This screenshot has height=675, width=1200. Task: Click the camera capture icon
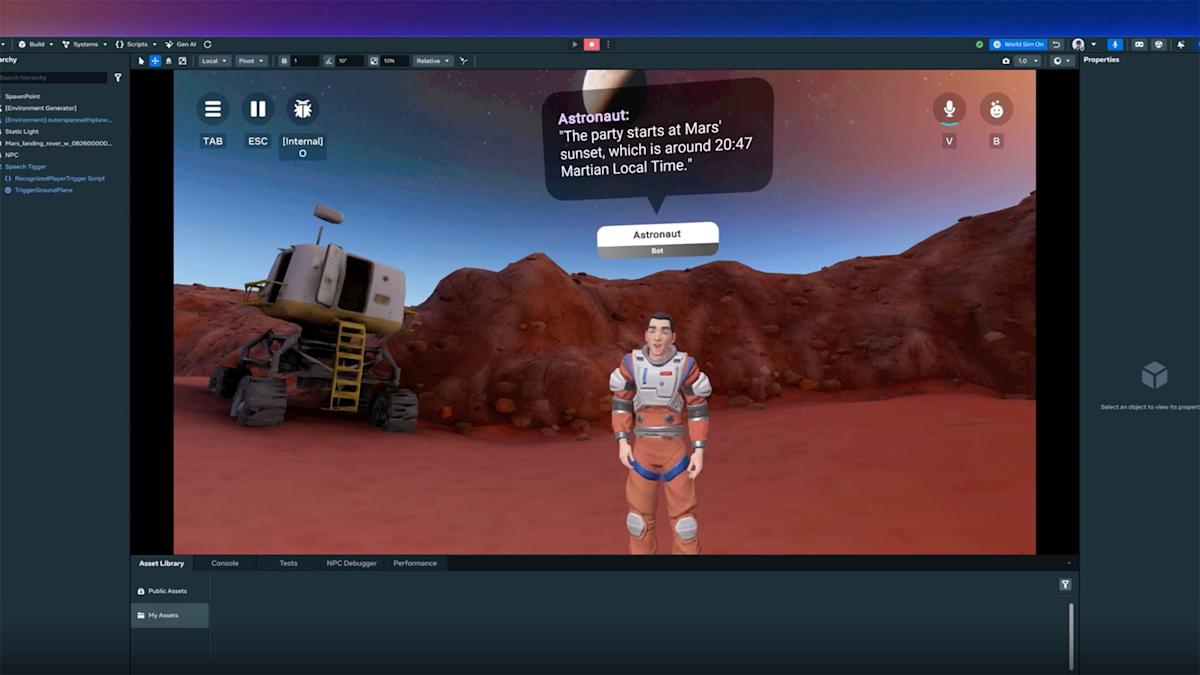coord(1007,60)
